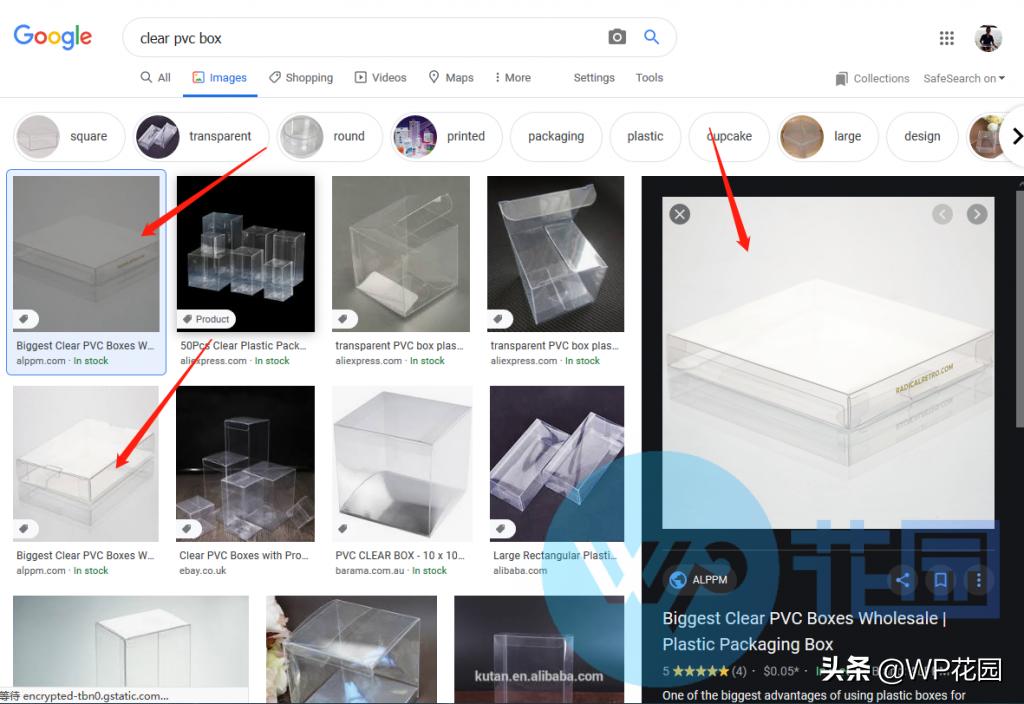
Task: Click the magnifying glass search icon
Action: pos(652,36)
